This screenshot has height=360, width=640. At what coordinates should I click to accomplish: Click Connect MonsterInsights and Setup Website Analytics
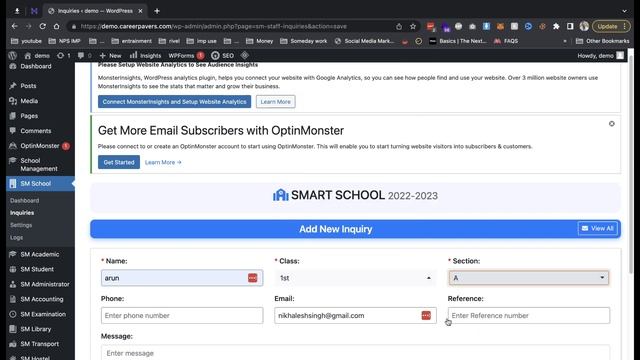pos(174,102)
